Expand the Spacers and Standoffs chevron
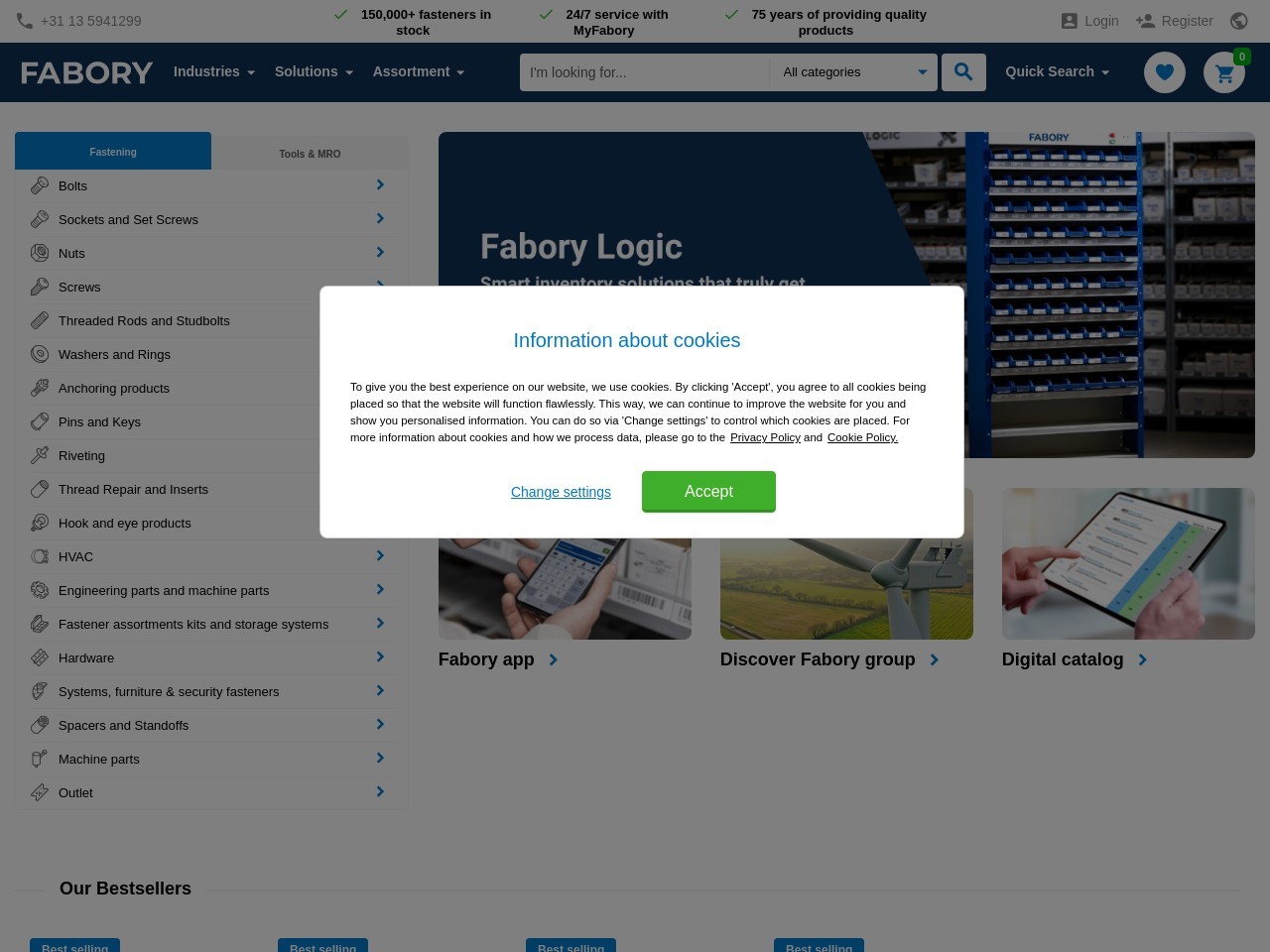Screen dimensions: 1270x952 point(380,724)
